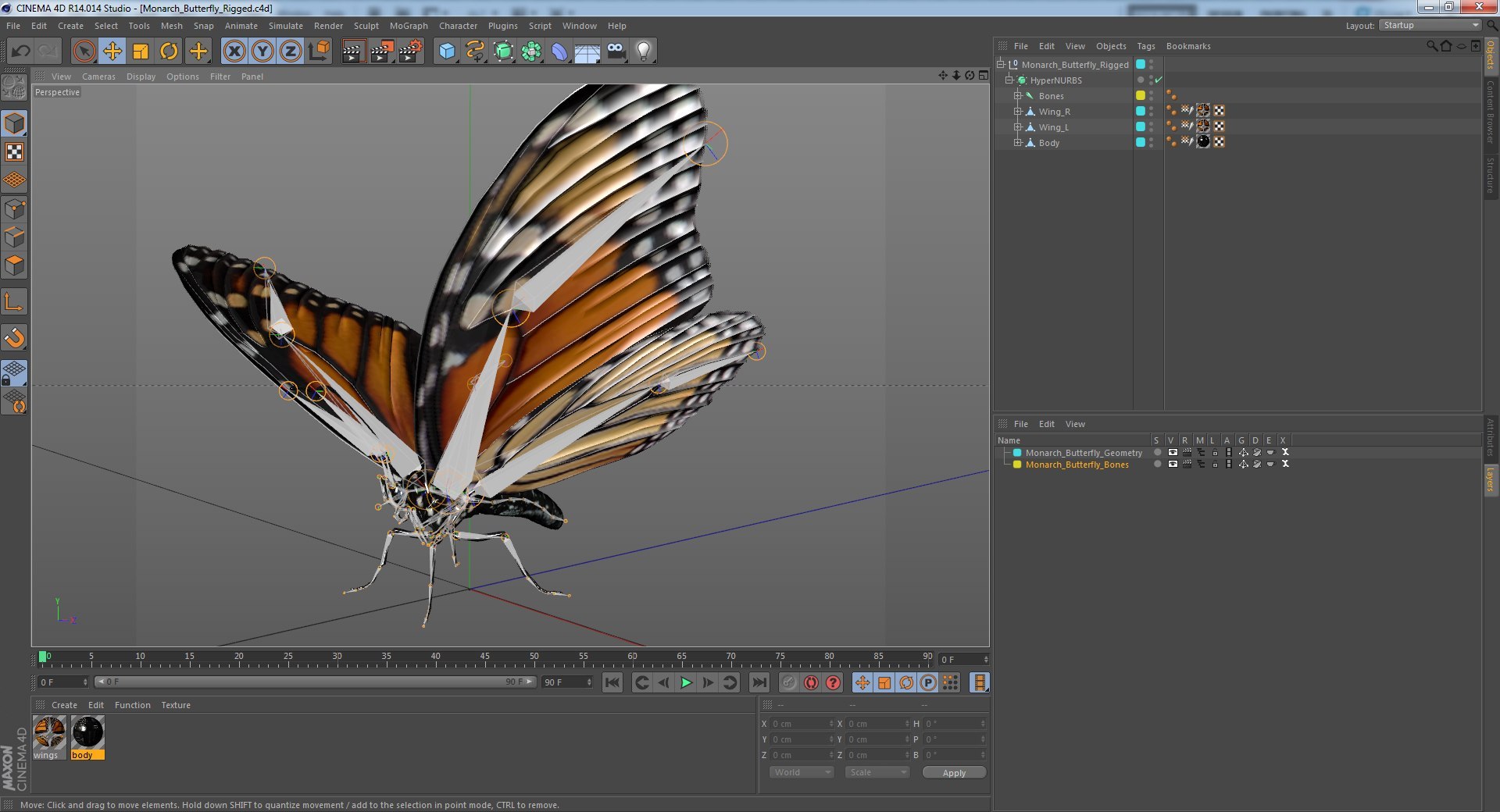This screenshot has height=812, width=1500.
Task: Add a Cube primitive object
Action: coord(447,52)
